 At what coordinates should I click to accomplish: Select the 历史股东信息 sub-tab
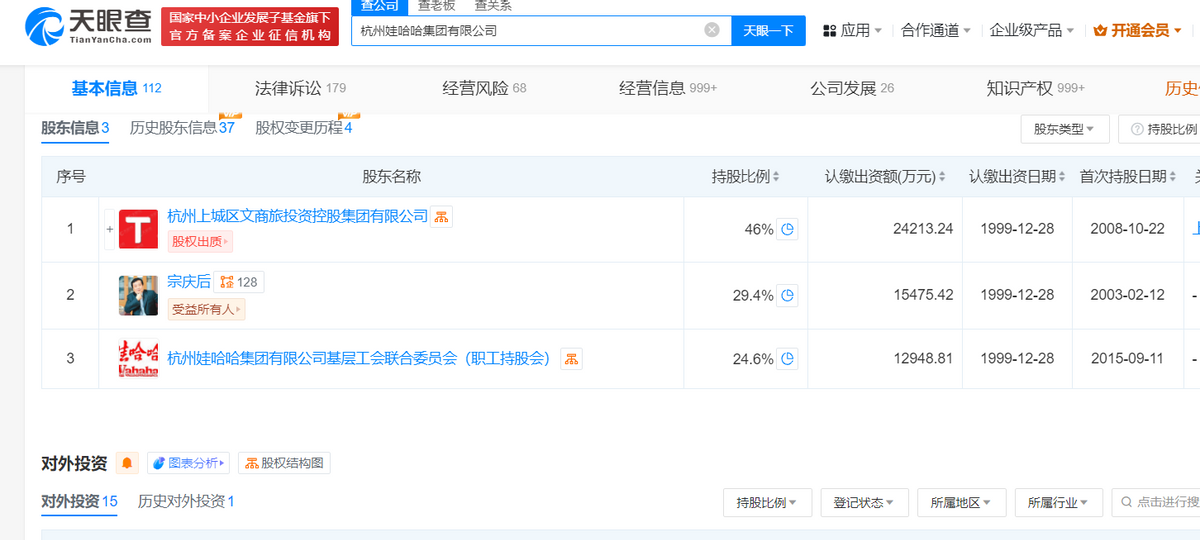[182, 128]
